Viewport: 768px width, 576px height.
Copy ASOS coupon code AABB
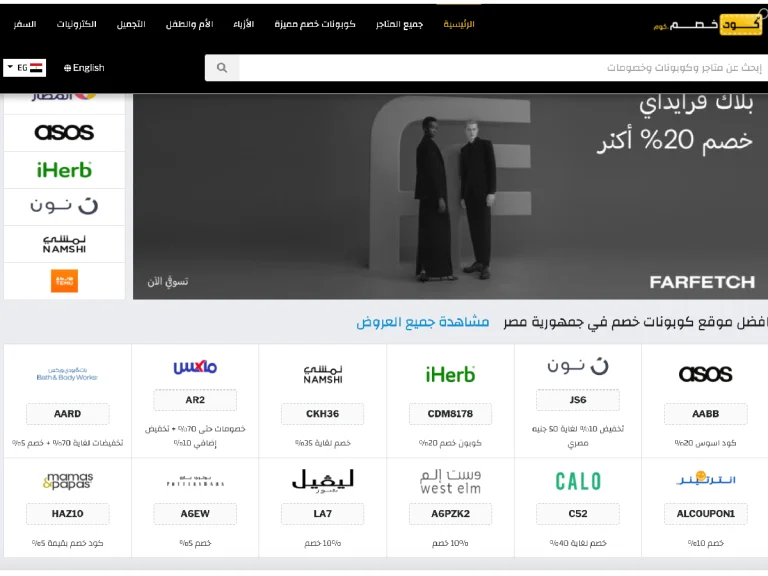(x=705, y=414)
